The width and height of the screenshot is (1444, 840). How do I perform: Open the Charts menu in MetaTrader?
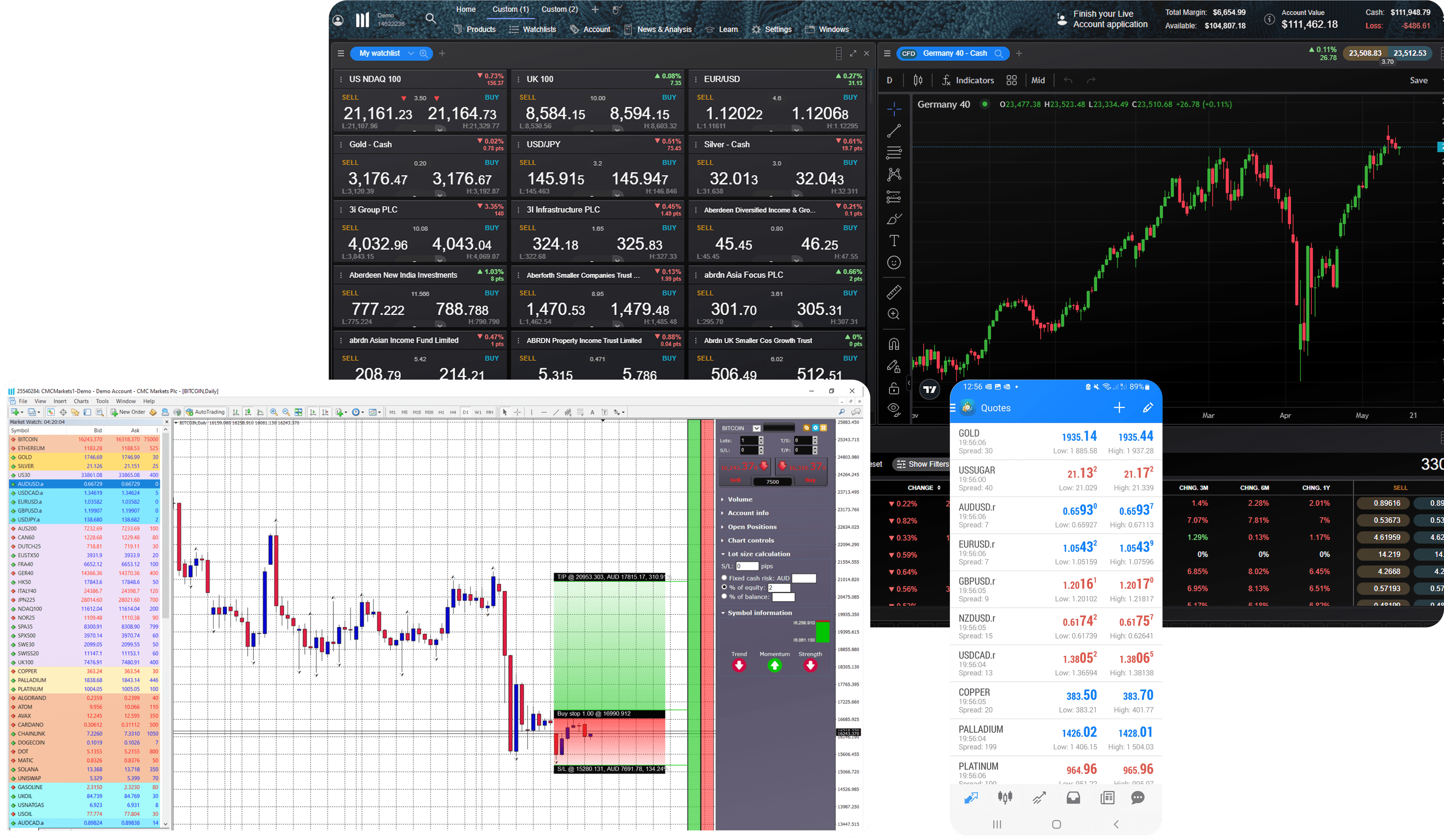[81, 401]
